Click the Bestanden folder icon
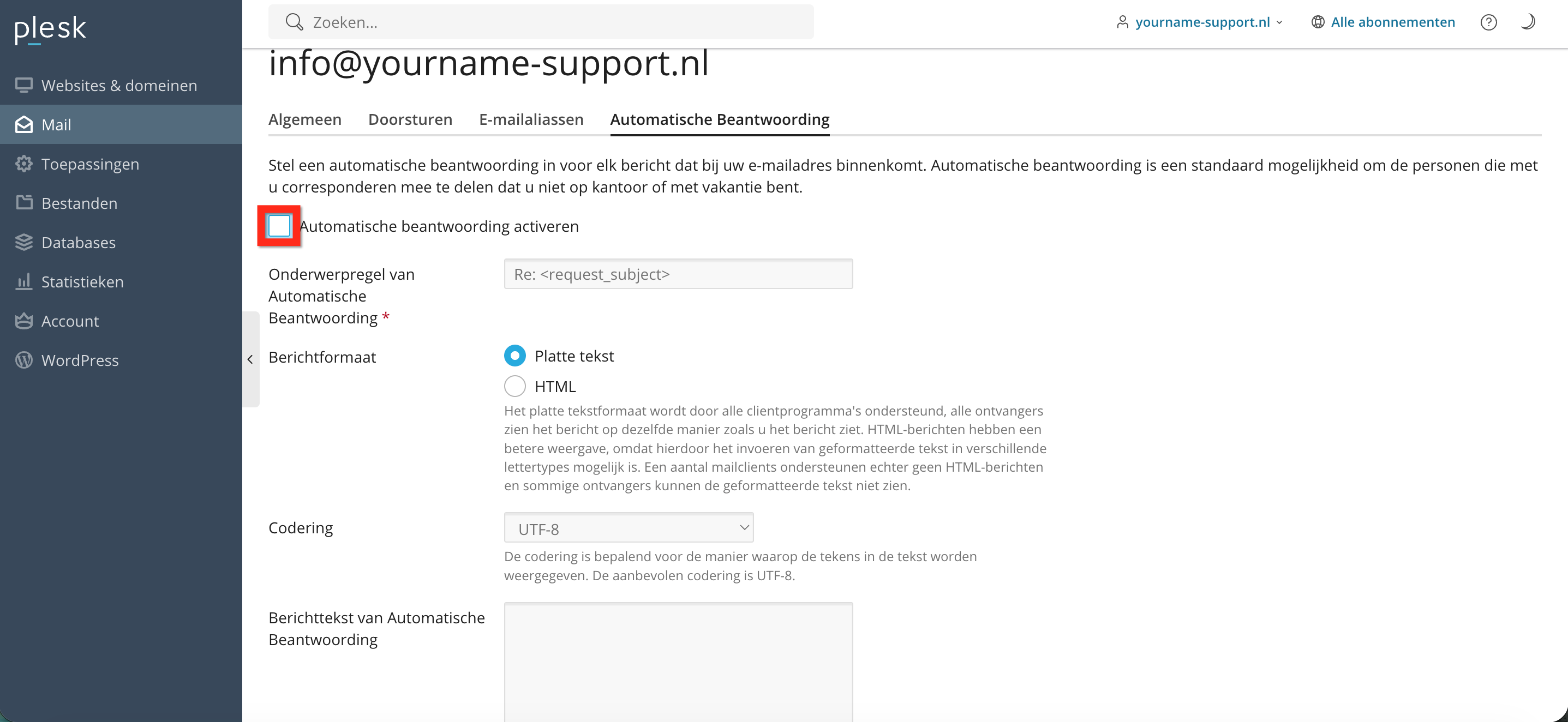 click(x=24, y=202)
